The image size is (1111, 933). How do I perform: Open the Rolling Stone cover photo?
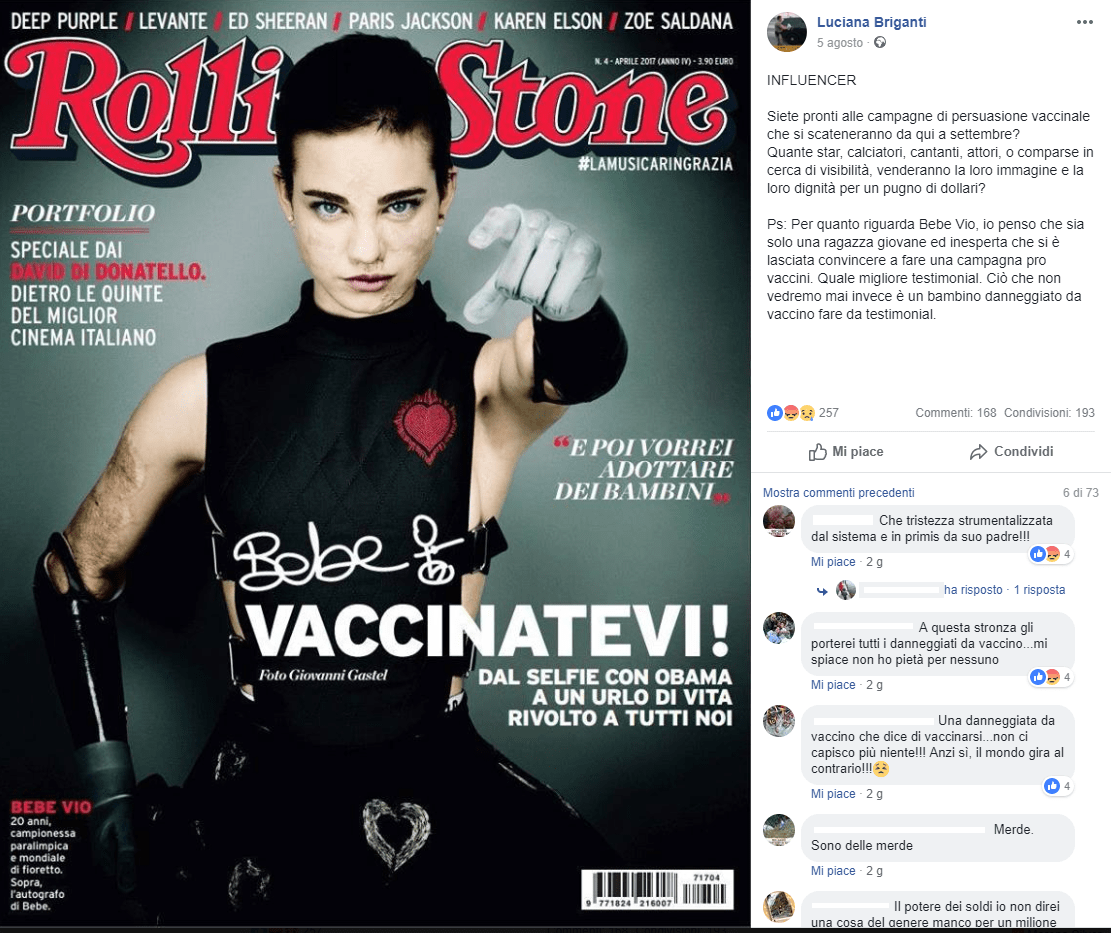pyautogui.click(x=375, y=464)
